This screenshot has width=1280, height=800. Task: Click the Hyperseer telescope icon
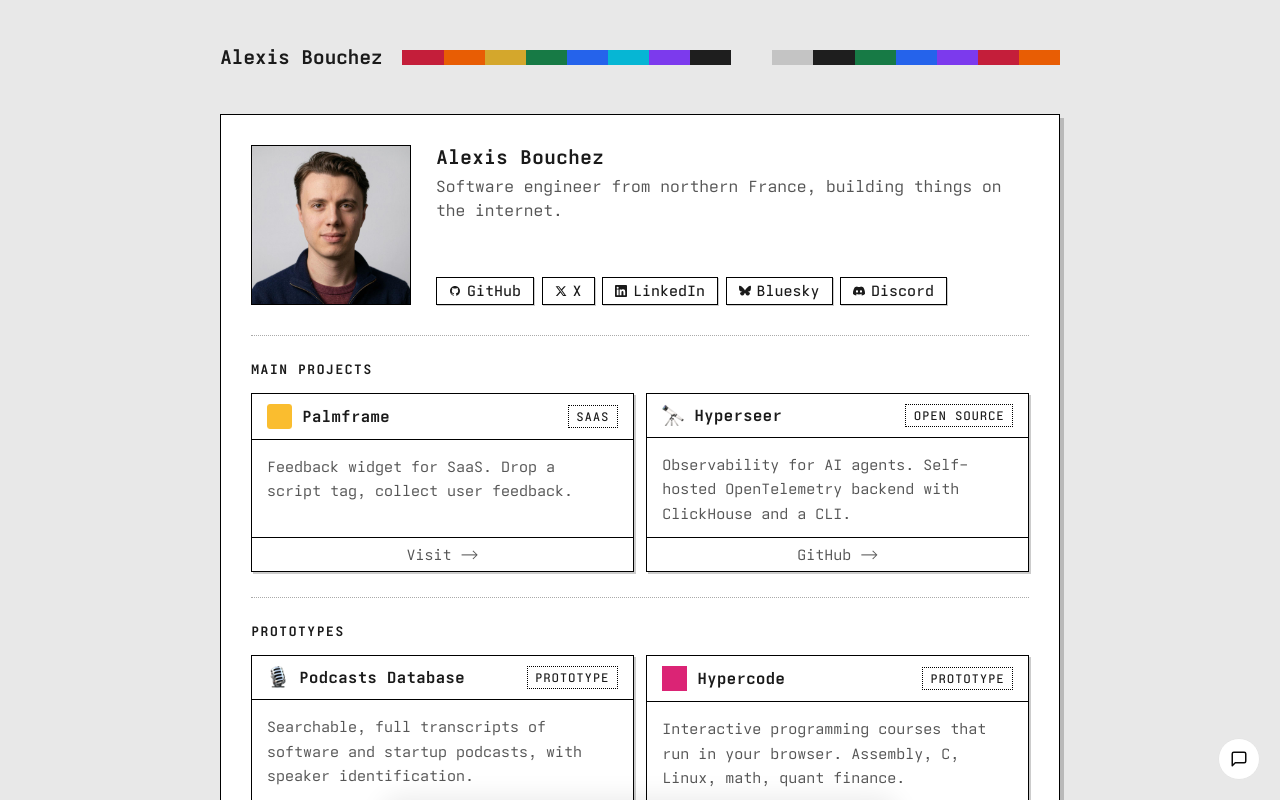(673, 416)
